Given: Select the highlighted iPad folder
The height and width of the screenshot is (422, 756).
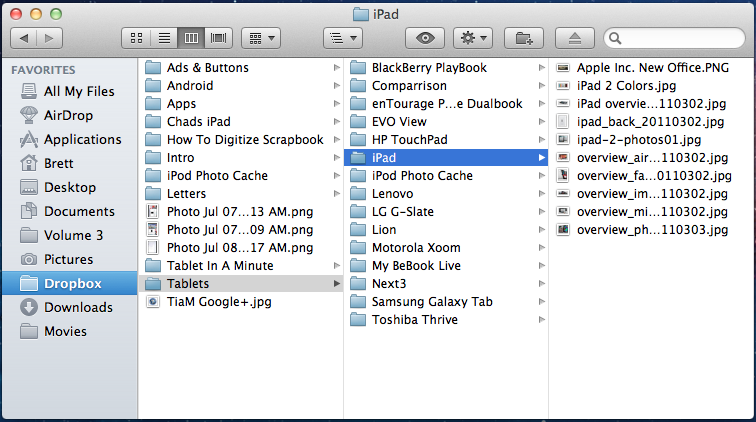Looking at the screenshot, I should pos(446,158).
